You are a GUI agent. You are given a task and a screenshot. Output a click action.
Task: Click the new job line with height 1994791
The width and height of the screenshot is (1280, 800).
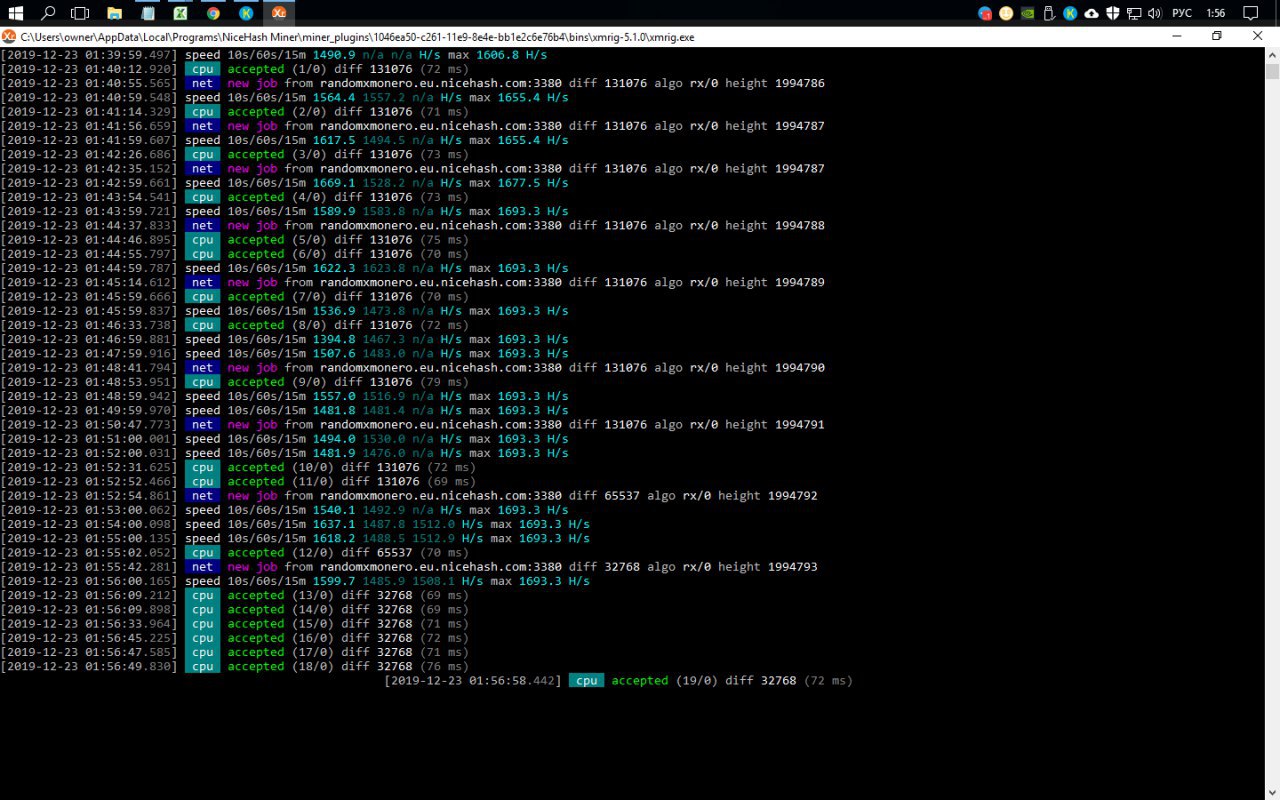tap(413, 424)
